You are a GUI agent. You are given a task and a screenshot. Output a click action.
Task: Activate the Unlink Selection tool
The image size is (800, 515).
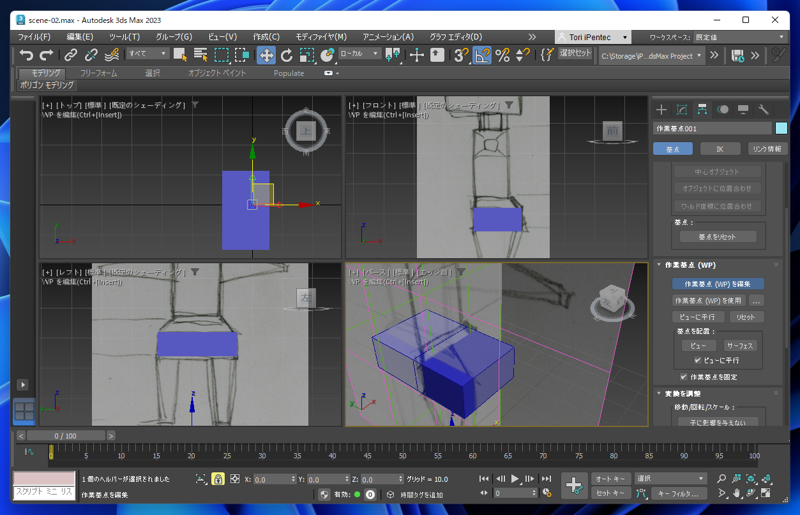coord(91,55)
